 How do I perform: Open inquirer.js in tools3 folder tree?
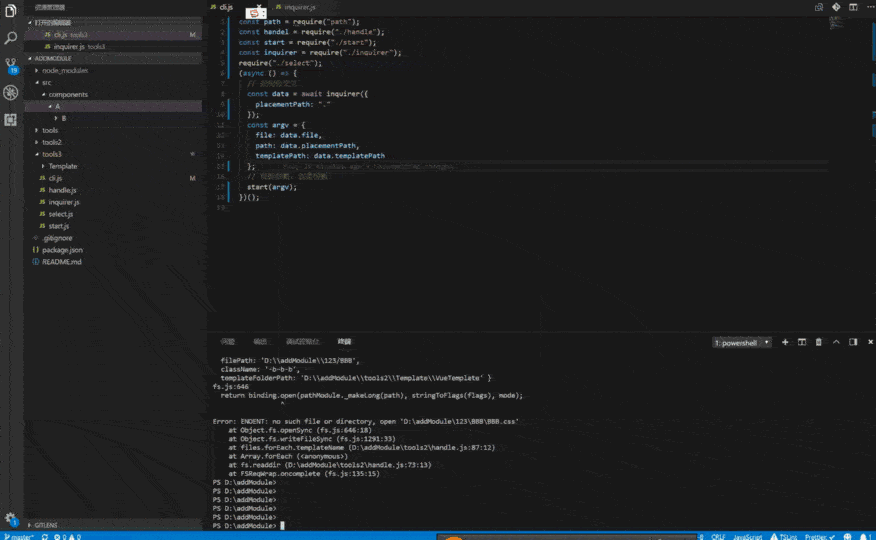(x=113, y=202)
